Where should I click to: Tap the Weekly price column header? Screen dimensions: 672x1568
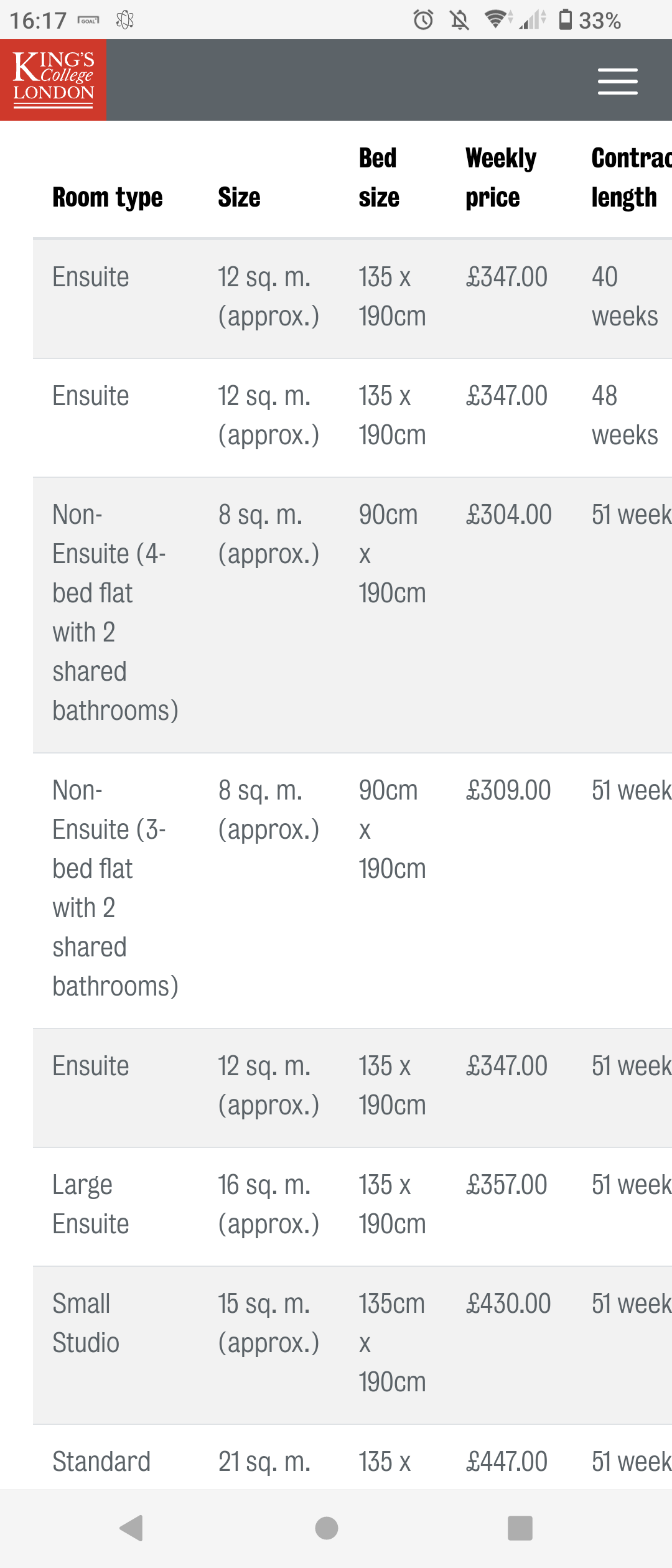pyautogui.click(x=500, y=177)
